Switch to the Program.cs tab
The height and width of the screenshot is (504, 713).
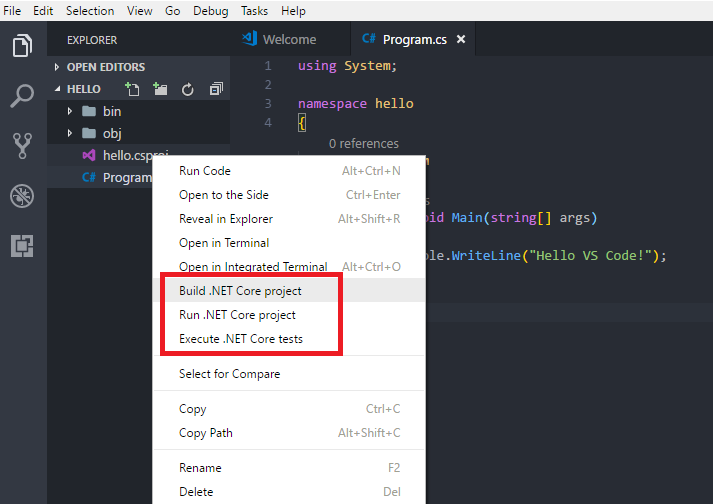coord(413,39)
